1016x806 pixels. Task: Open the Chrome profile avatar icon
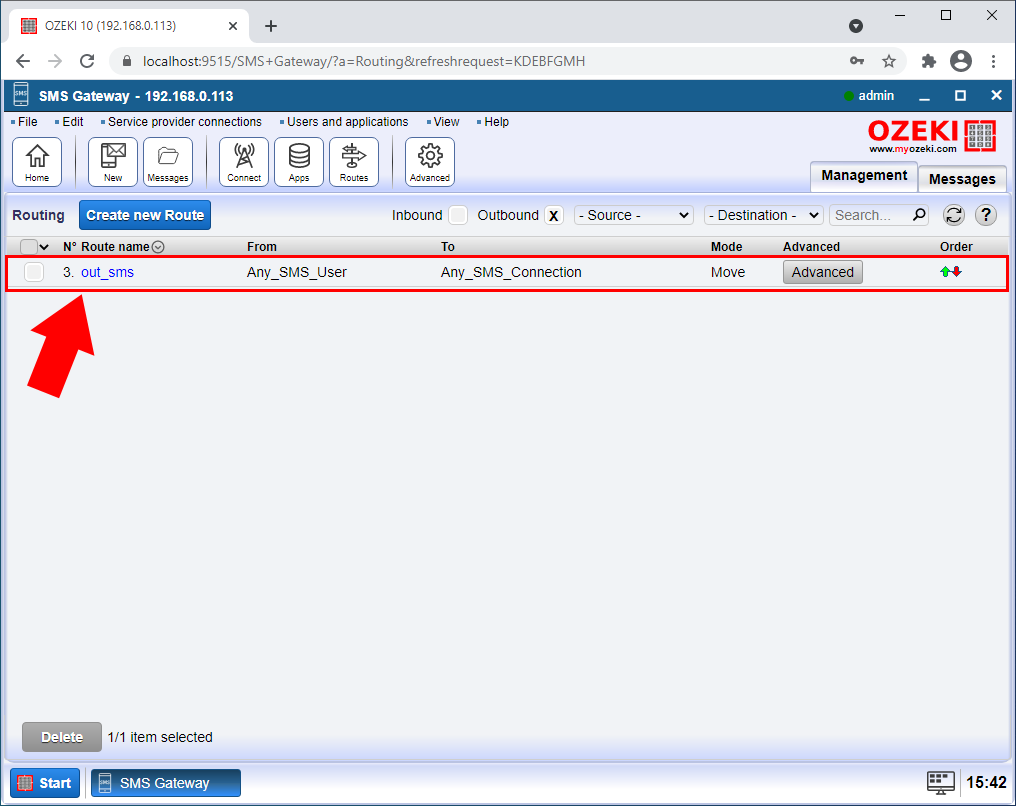click(961, 61)
